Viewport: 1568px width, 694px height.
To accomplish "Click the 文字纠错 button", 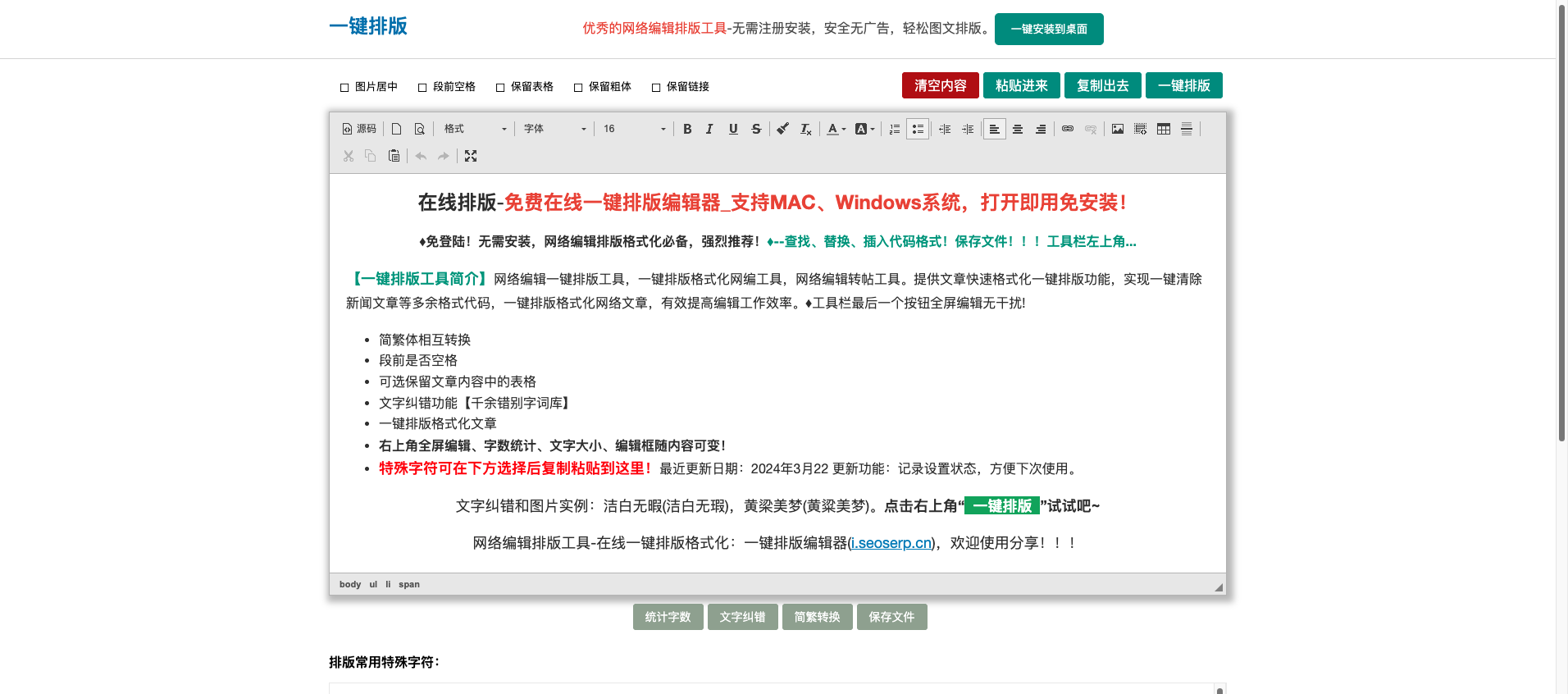I will (743, 617).
